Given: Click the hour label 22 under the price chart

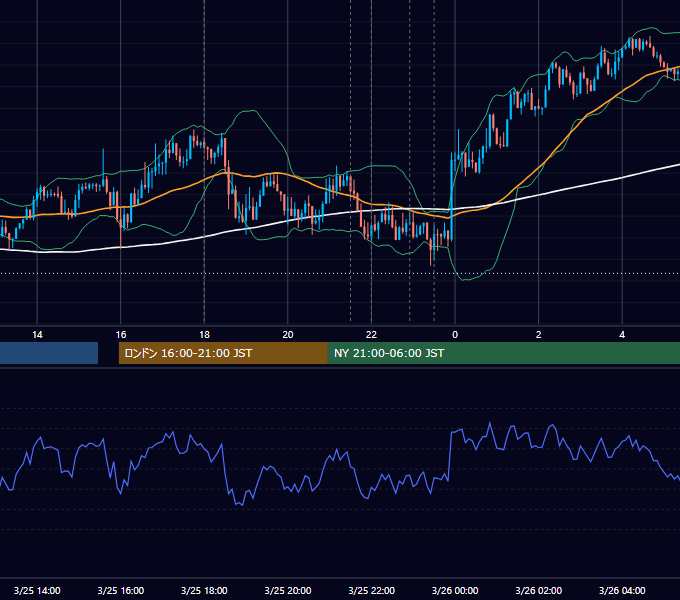Looking at the screenshot, I should click(371, 335).
